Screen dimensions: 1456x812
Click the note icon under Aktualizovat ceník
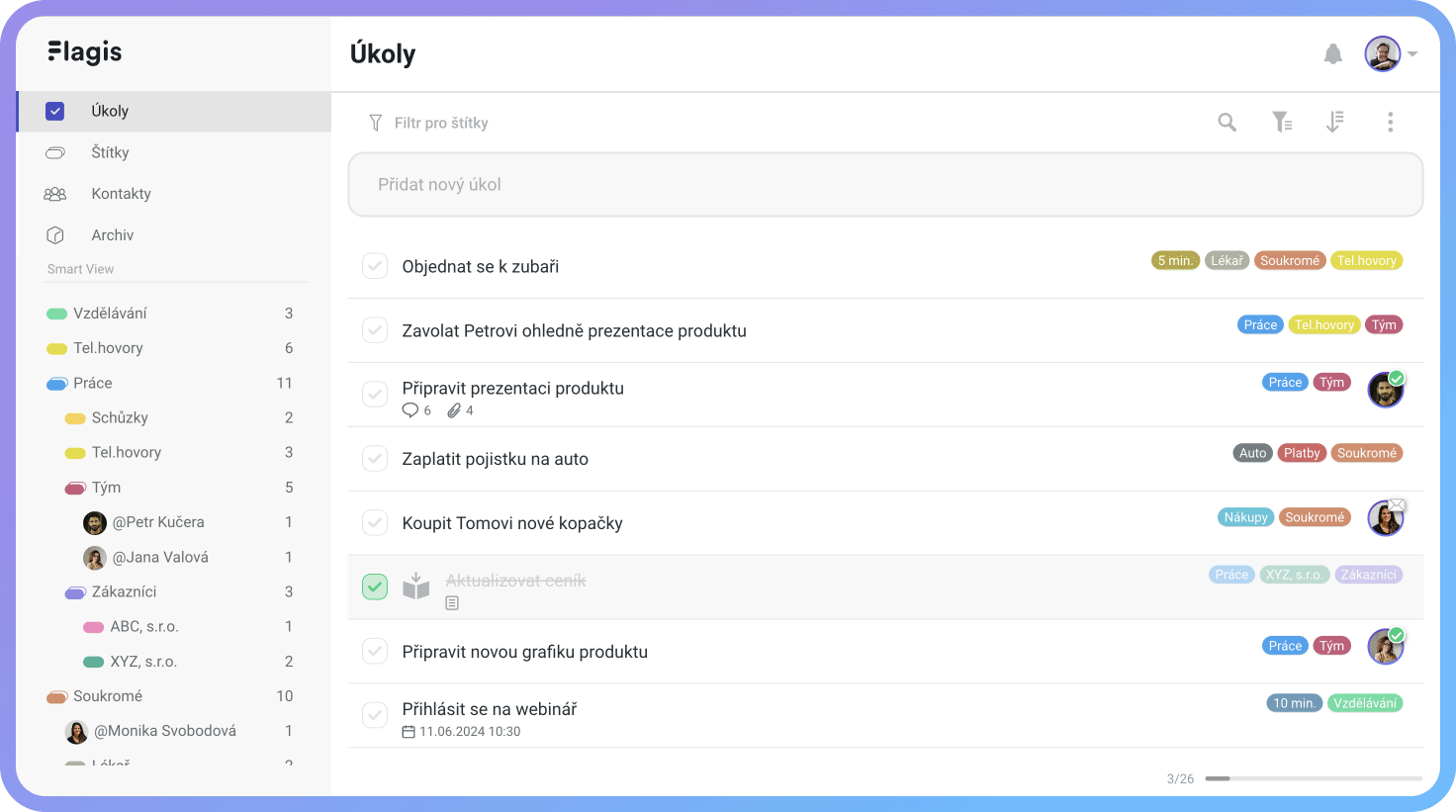coord(452,603)
